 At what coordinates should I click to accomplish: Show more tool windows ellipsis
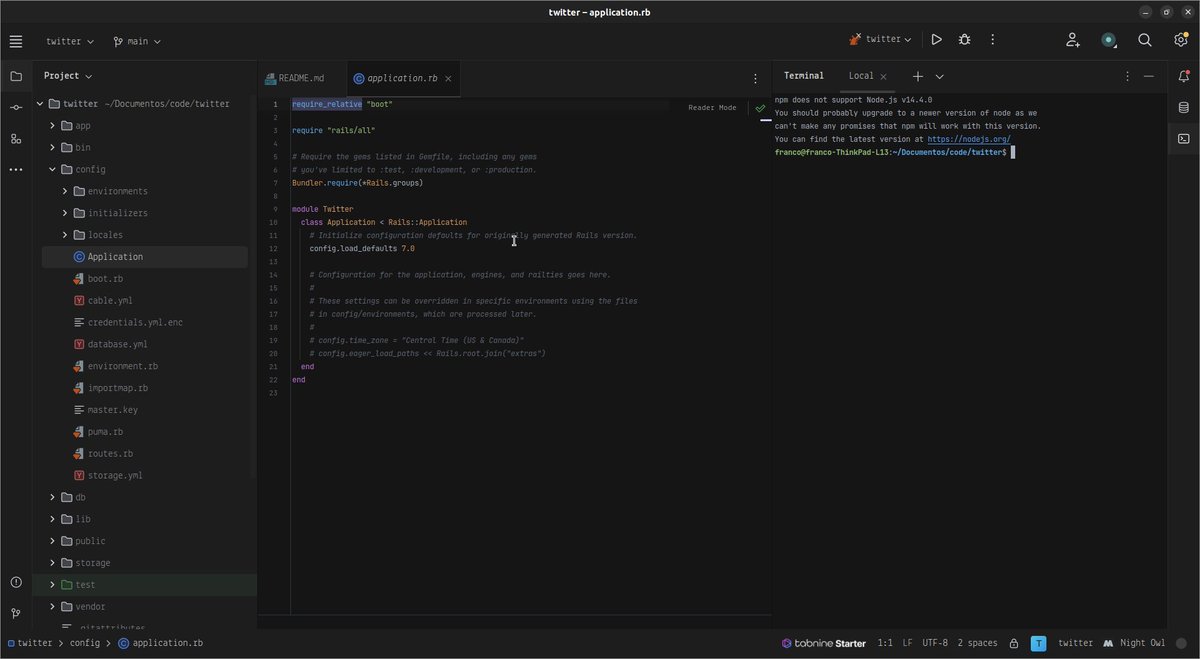[x=16, y=170]
